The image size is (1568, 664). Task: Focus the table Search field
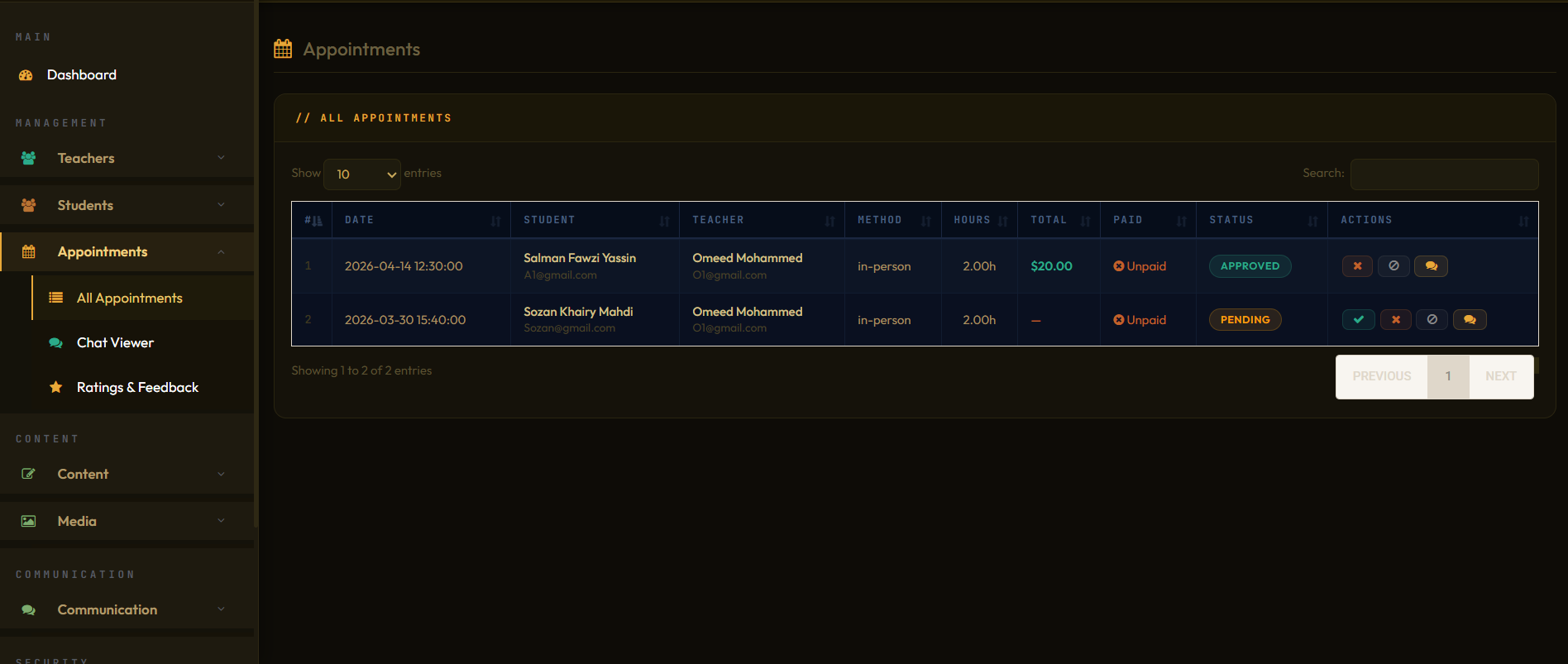click(x=1445, y=174)
